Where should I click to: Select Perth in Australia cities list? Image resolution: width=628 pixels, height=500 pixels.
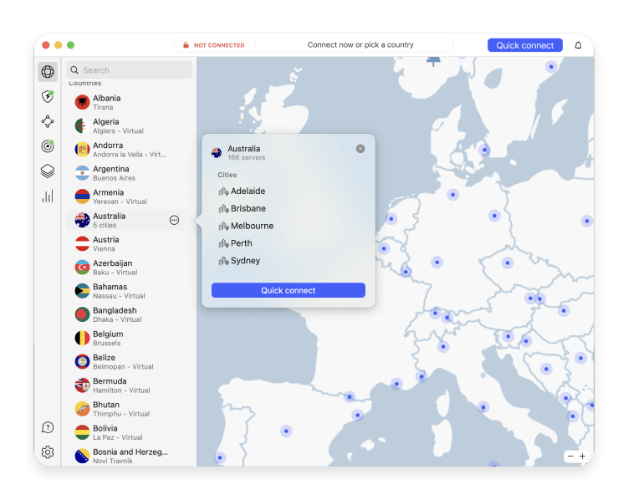[236, 243]
